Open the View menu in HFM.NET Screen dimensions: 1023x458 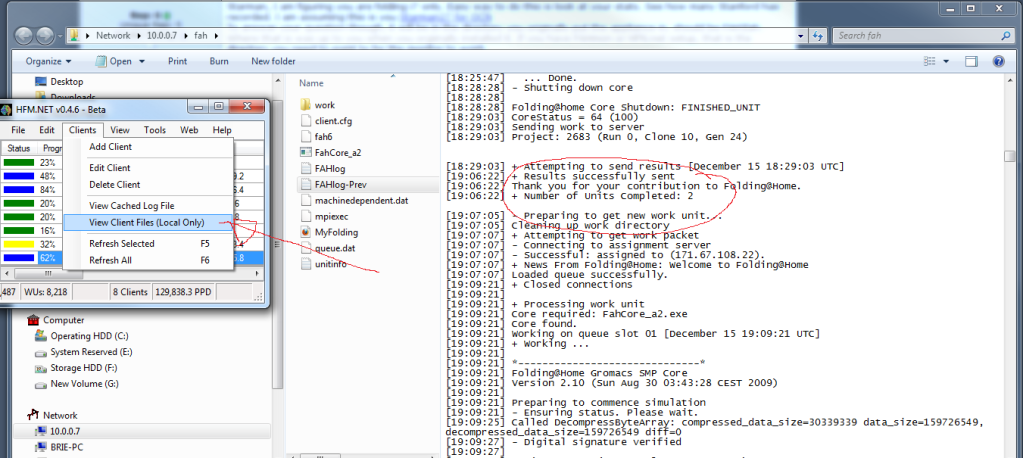120,130
